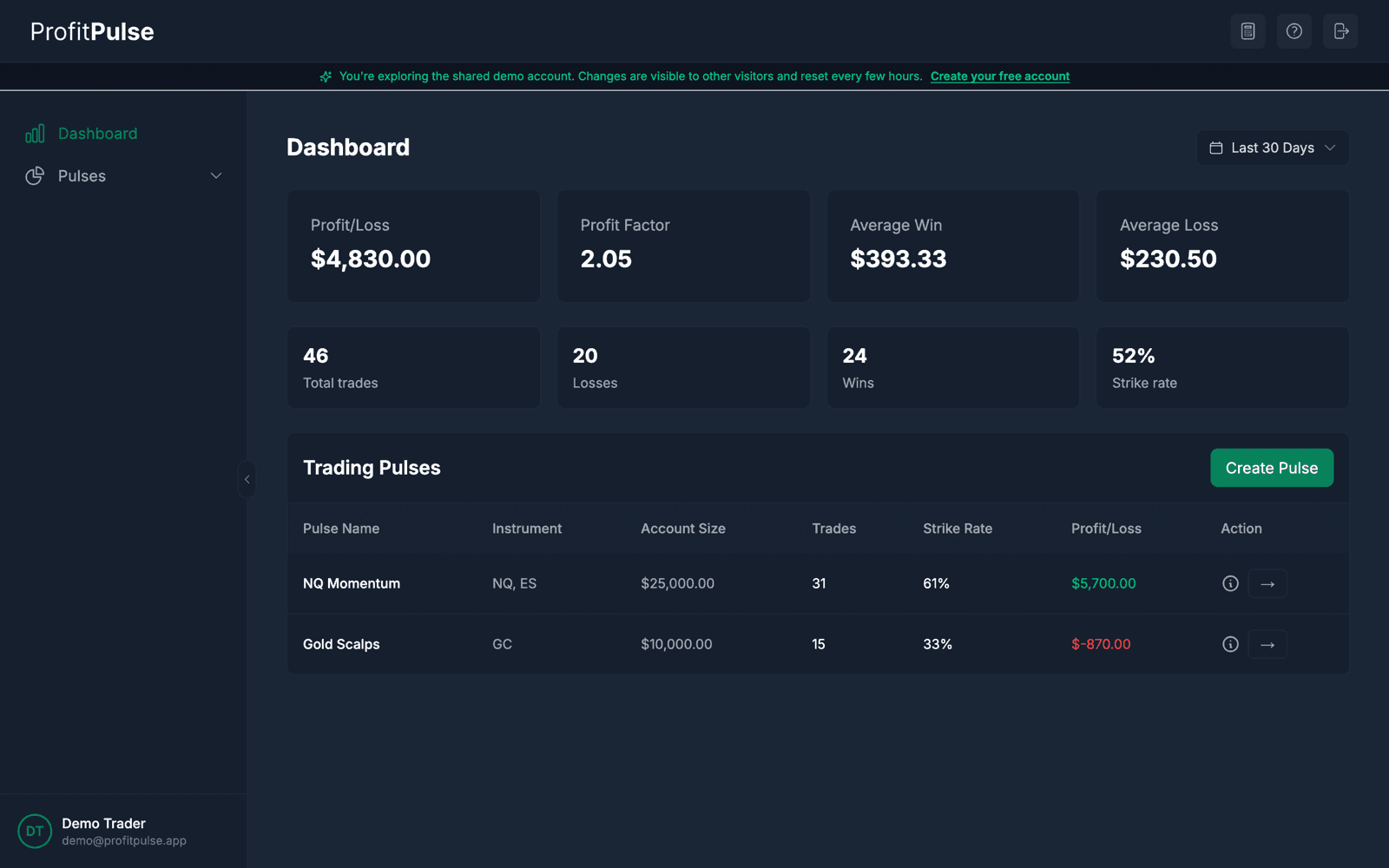The width and height of the screenshot is (1389, 868).
Task: Click the 24 Wins stat
Action: pos(953,368)
